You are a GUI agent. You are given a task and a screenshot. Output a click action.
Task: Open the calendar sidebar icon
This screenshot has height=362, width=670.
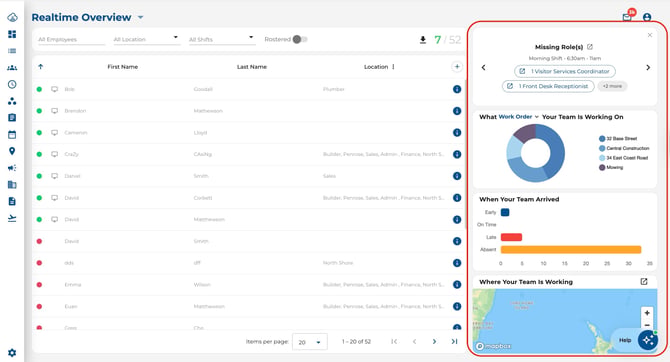pyautogui.click(x=12, y=134)
